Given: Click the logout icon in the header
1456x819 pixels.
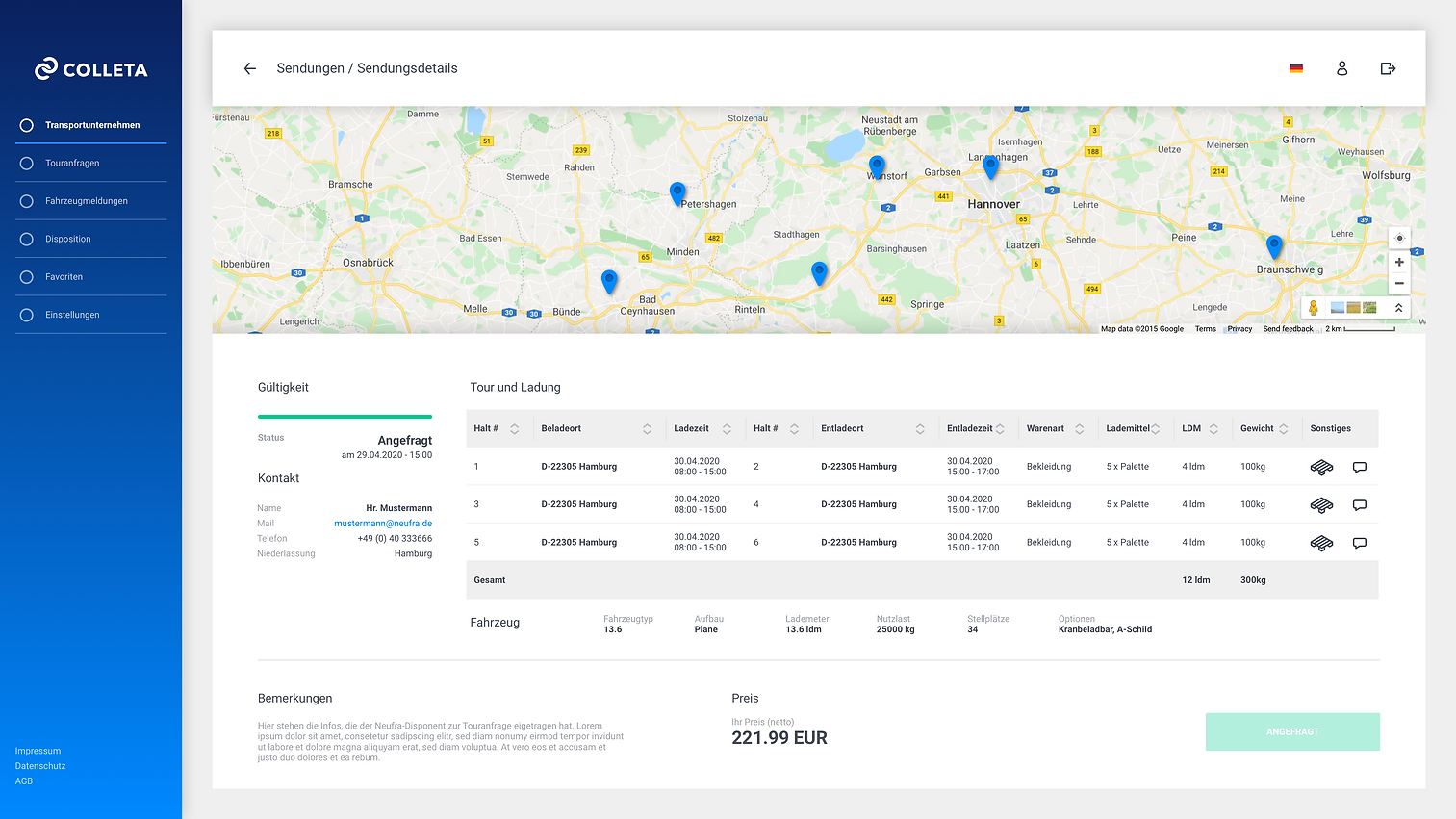Looking at the screenshot, I should click(x=1388, y=68).
